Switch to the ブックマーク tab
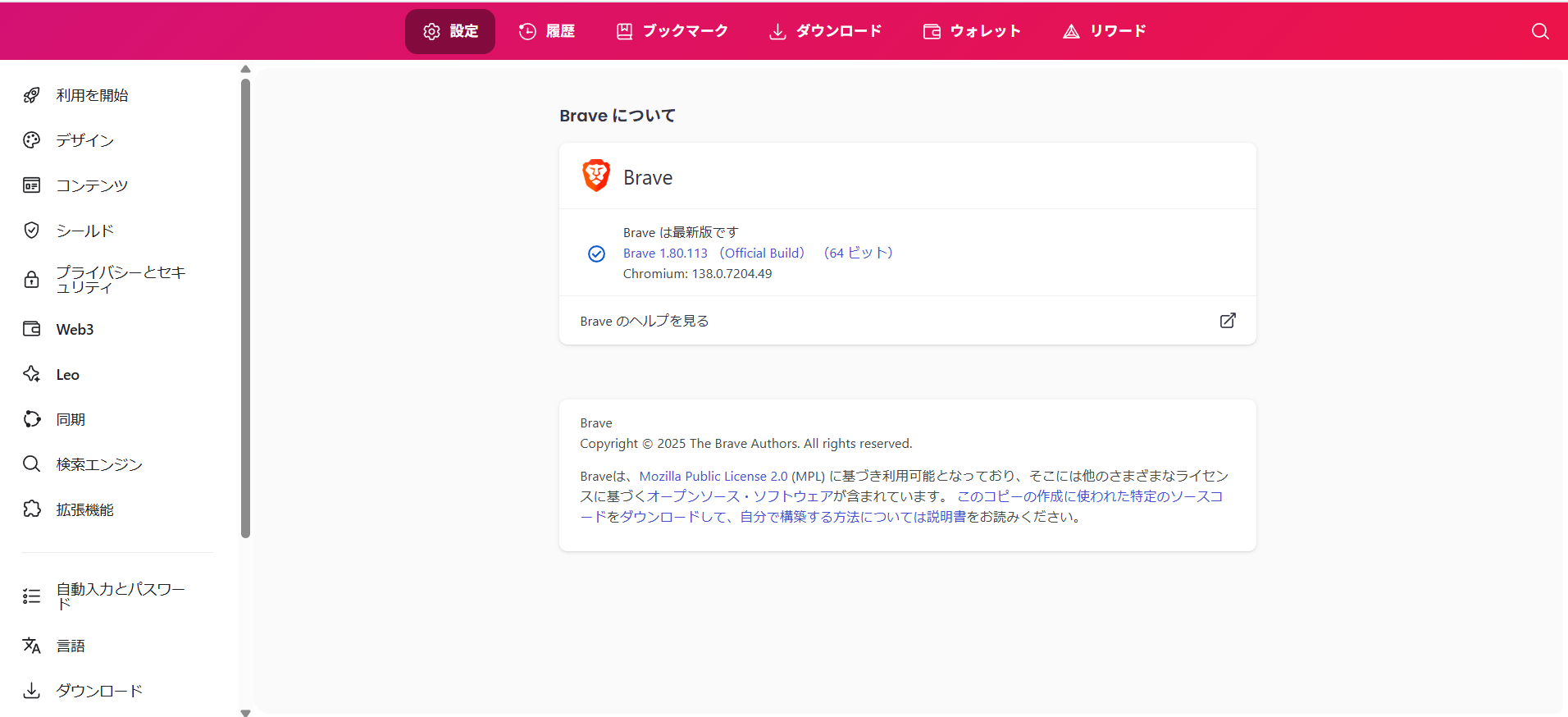This screenshot has height=717, width=1568. pyautogui.click(x=672, y=31)
